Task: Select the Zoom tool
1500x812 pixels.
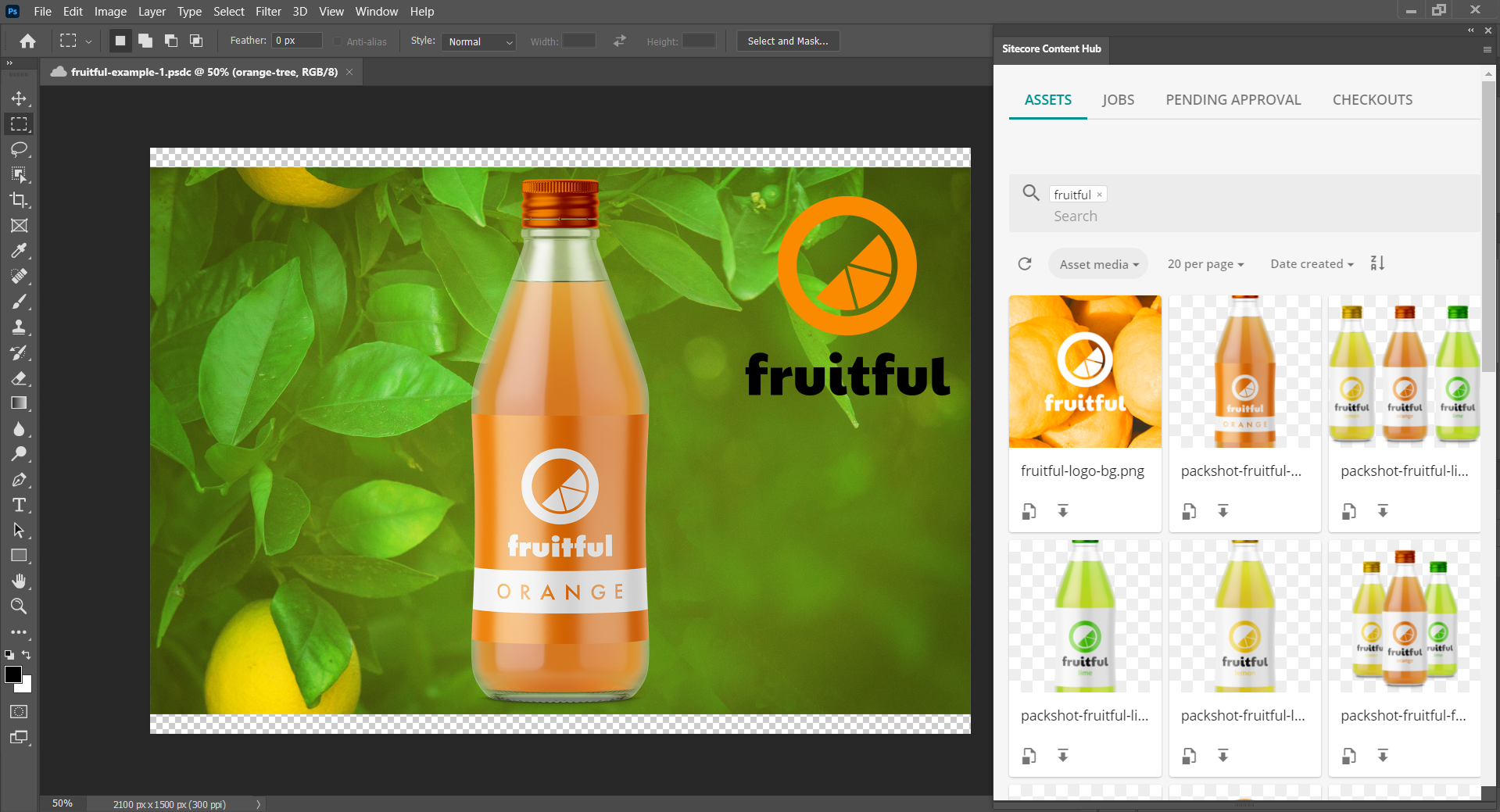Action: pos(19,606)
